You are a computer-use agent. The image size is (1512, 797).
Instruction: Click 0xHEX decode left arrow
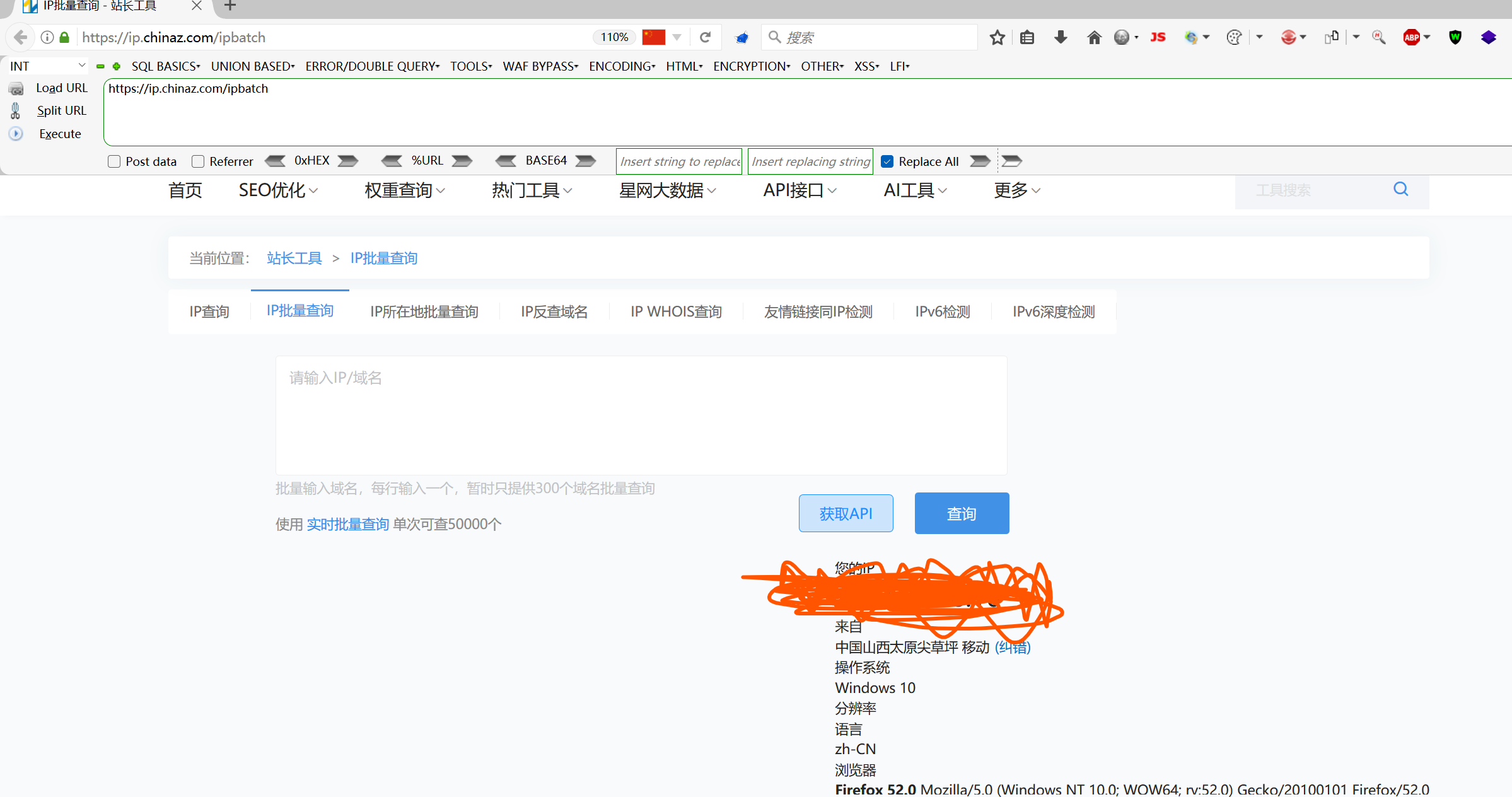pos(275,161)
